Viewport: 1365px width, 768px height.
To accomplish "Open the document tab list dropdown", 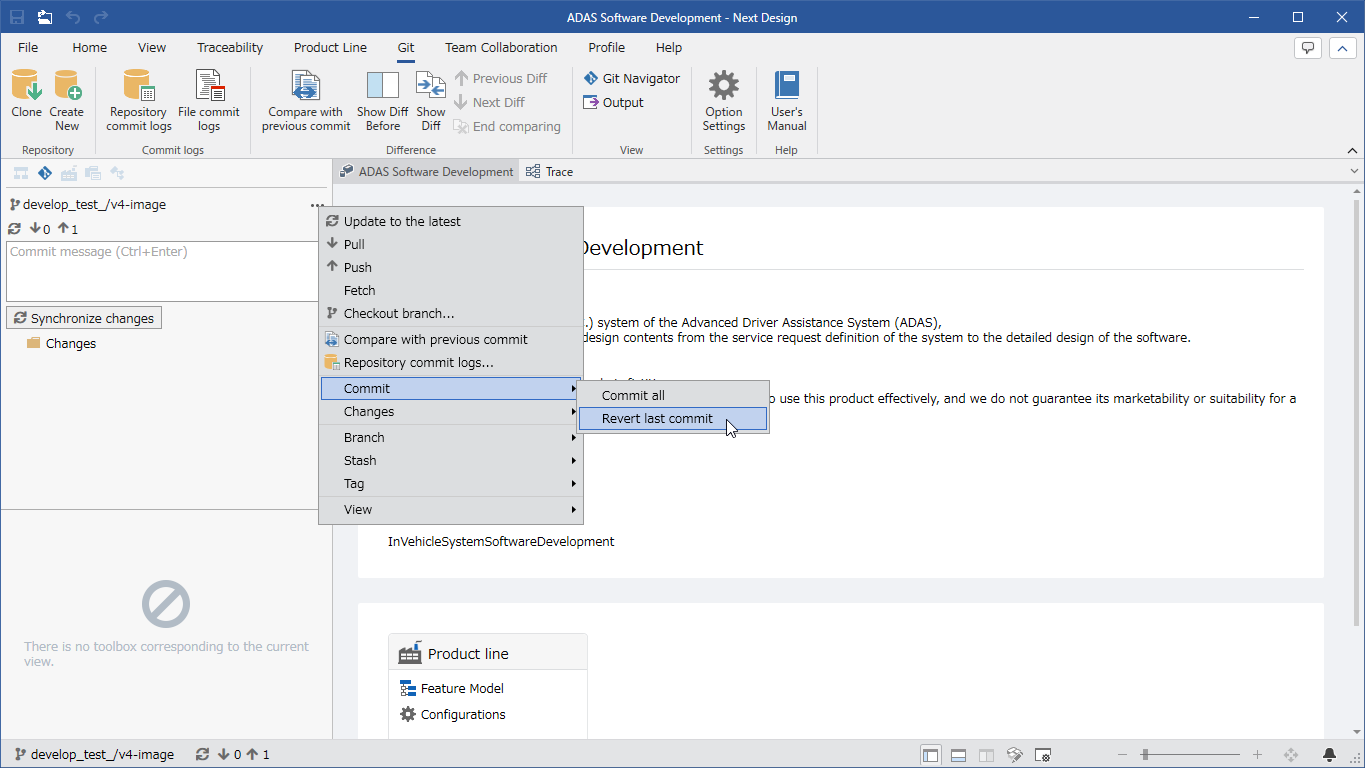I will pos(1354,171).
